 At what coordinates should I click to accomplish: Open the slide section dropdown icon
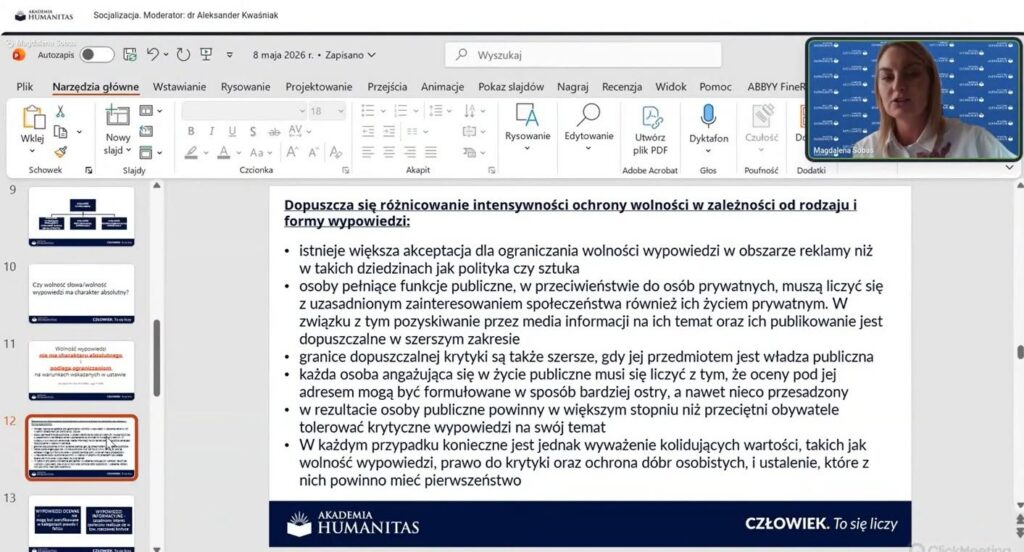coord(150,153)
